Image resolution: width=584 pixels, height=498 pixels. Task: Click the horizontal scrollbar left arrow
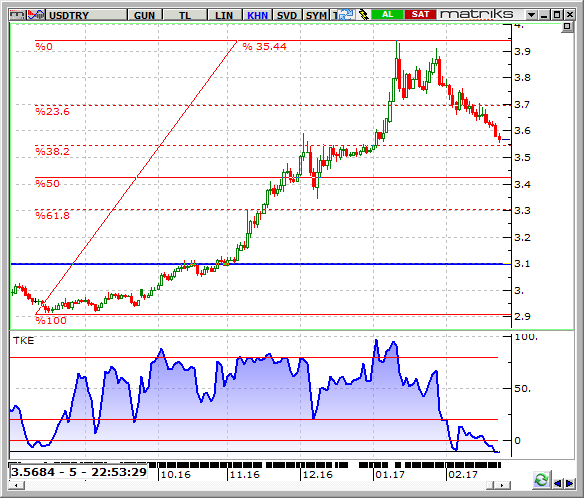[x=17, y=485]
